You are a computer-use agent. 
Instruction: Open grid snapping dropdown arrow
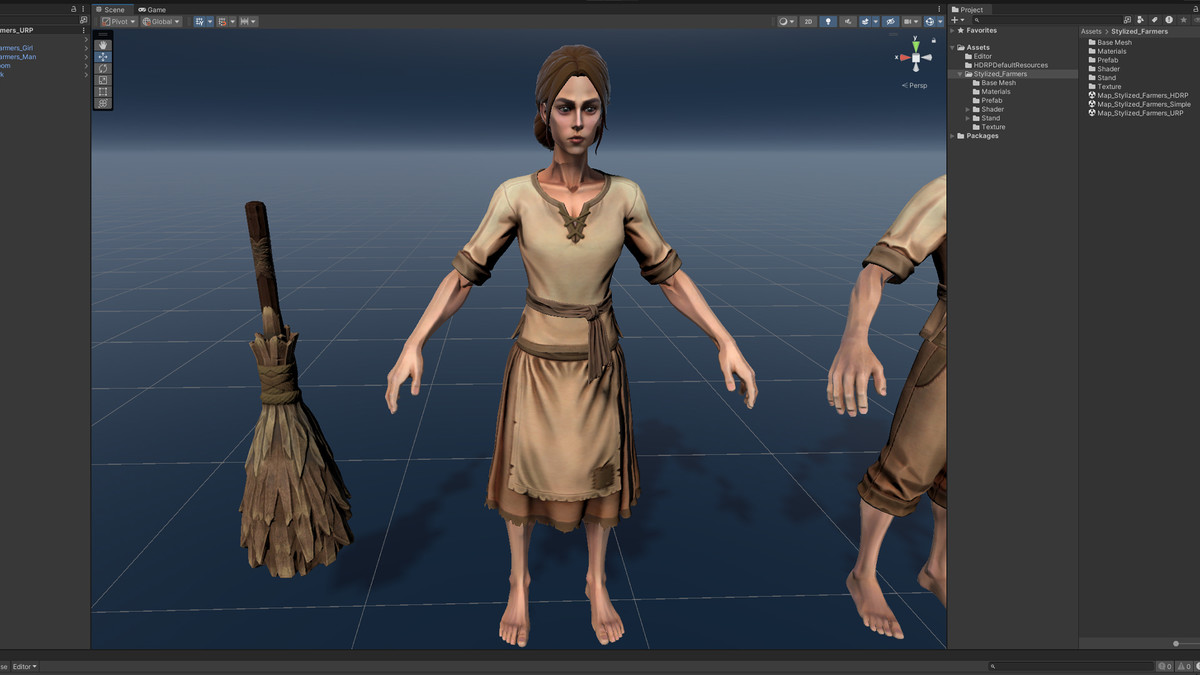210,21
